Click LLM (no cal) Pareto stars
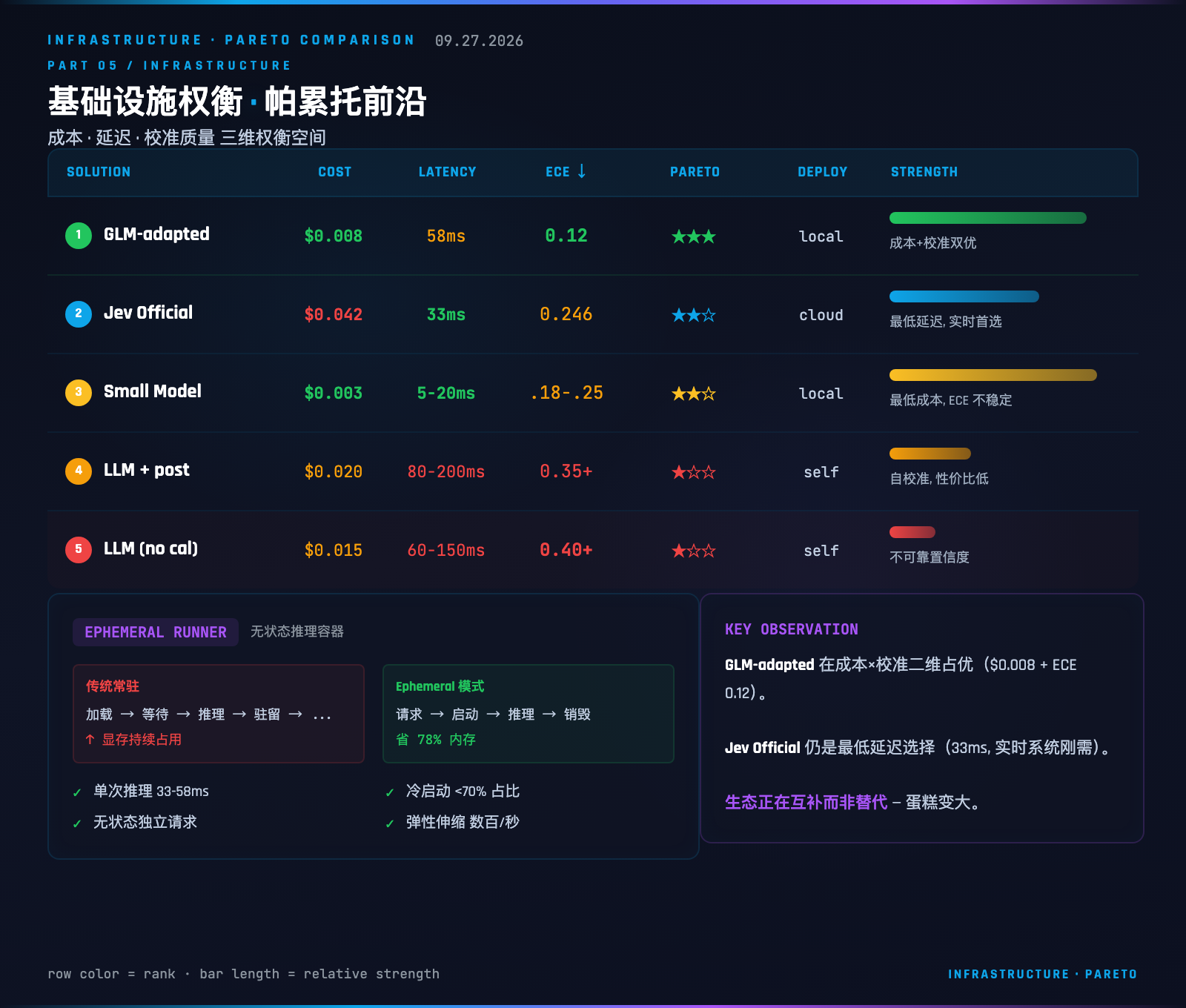 pos(694,551)
